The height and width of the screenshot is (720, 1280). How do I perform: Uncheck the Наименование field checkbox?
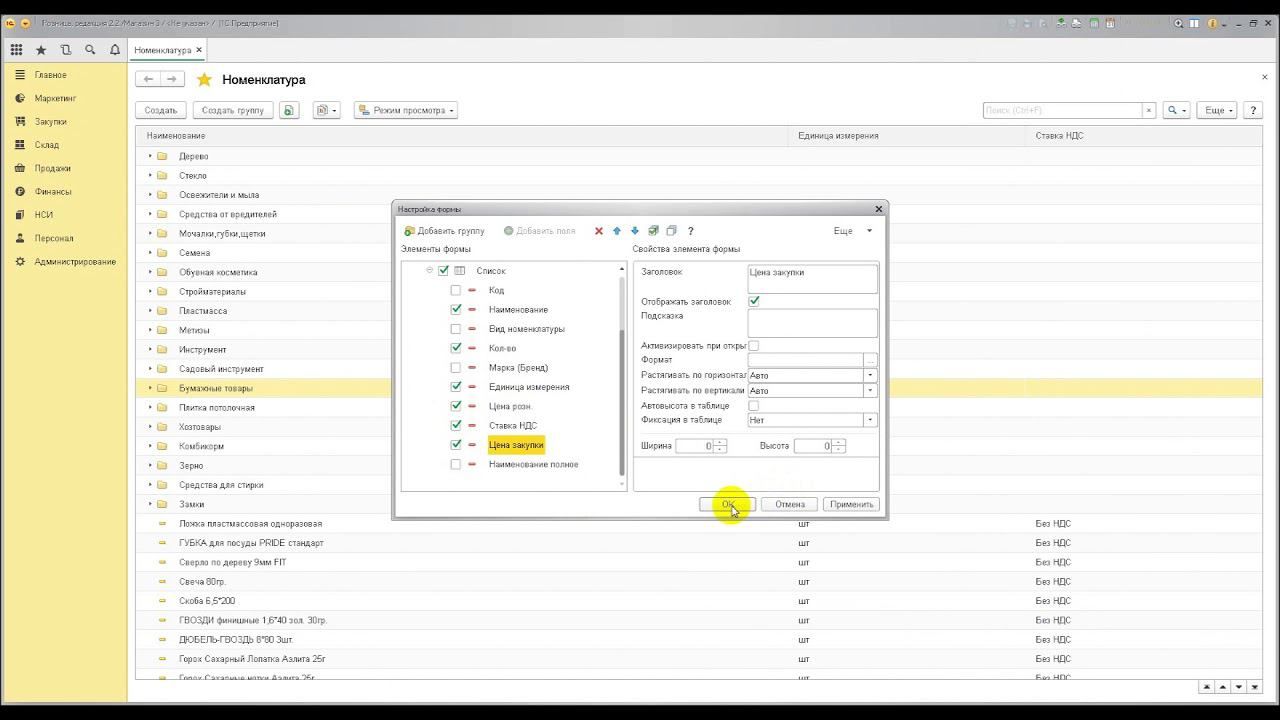tap(456, 310)
